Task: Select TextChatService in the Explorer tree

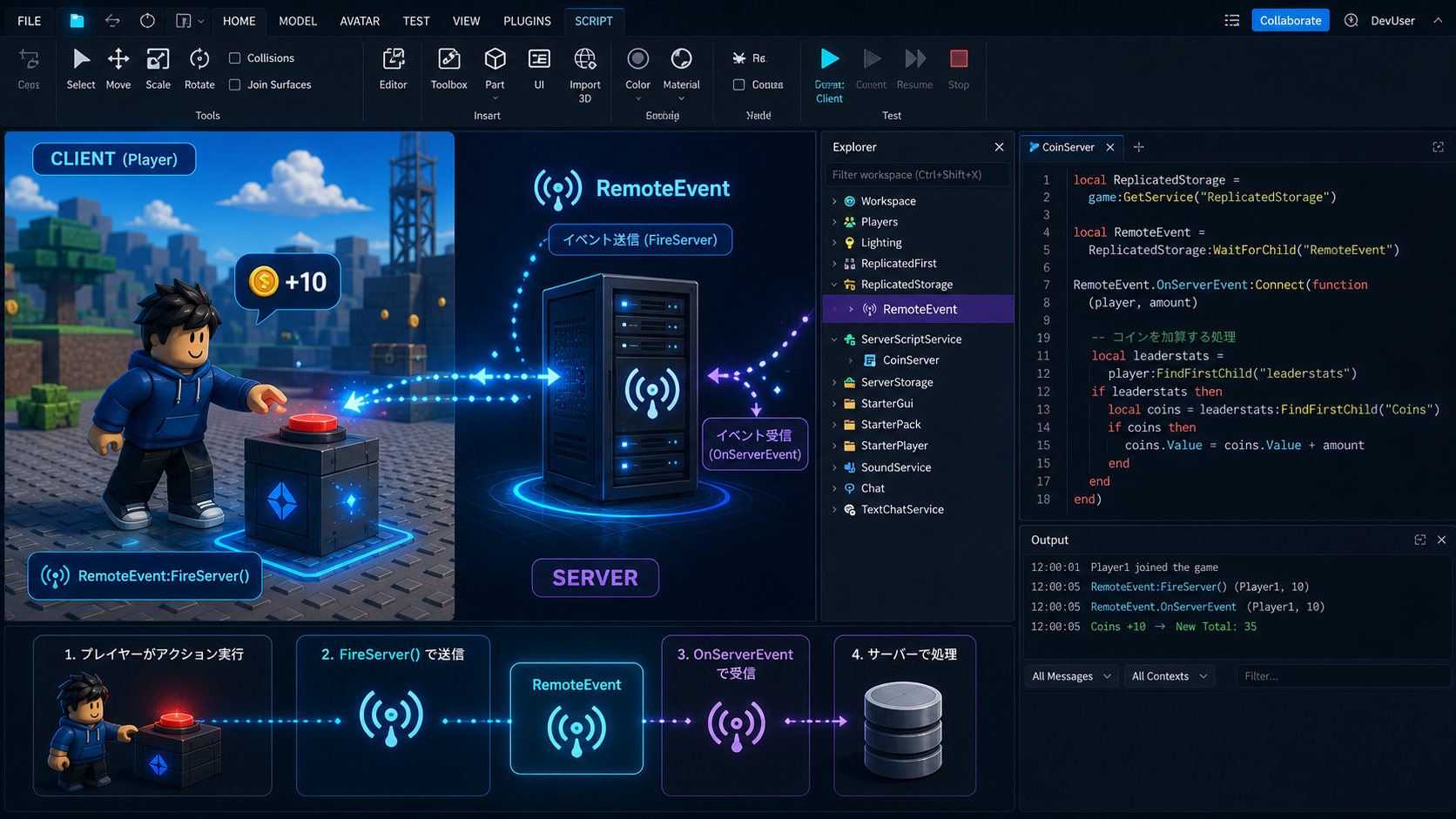Action: (x=902, y=510)
